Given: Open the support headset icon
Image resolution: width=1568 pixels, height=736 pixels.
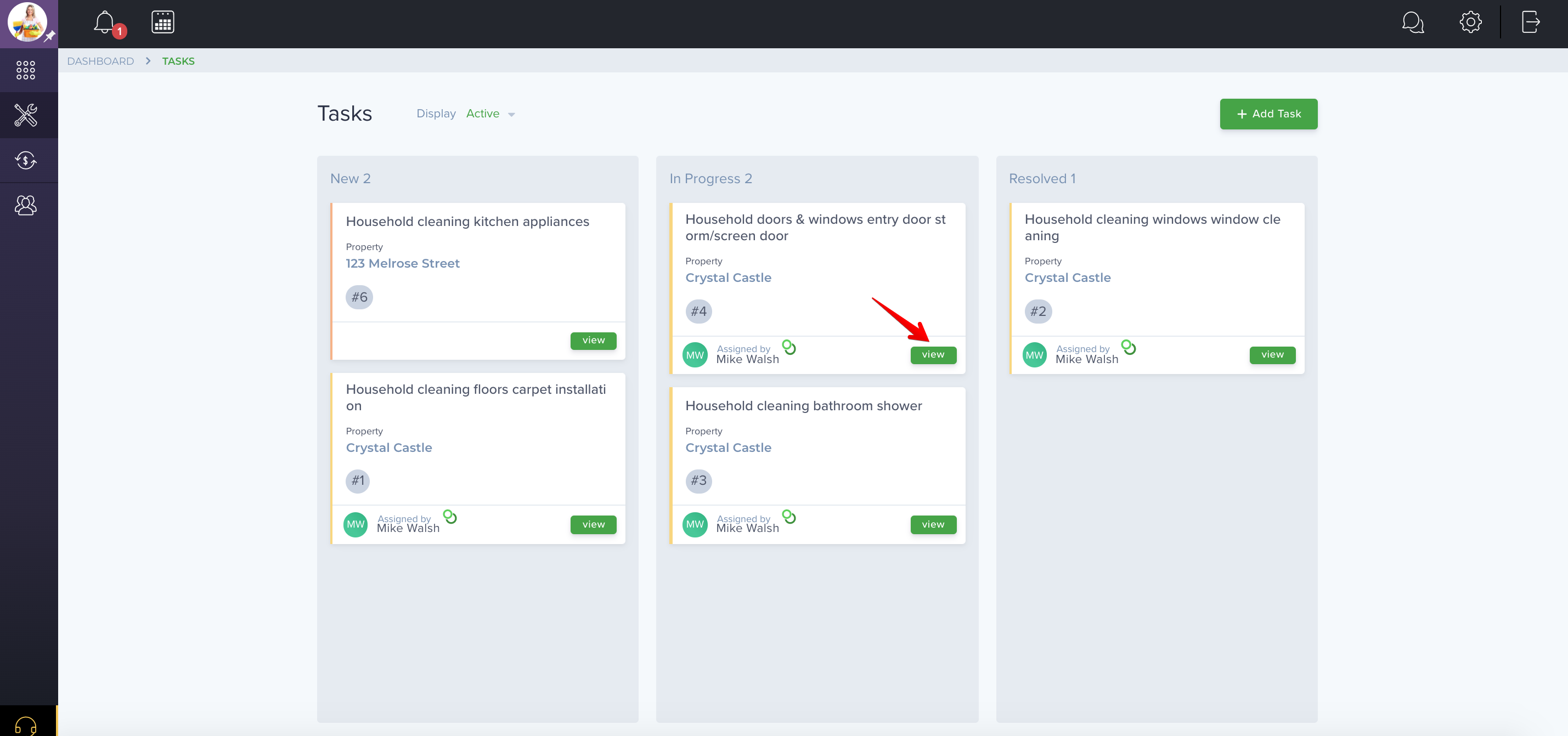Looking at the screenshot, I should [x=26, y=726].
